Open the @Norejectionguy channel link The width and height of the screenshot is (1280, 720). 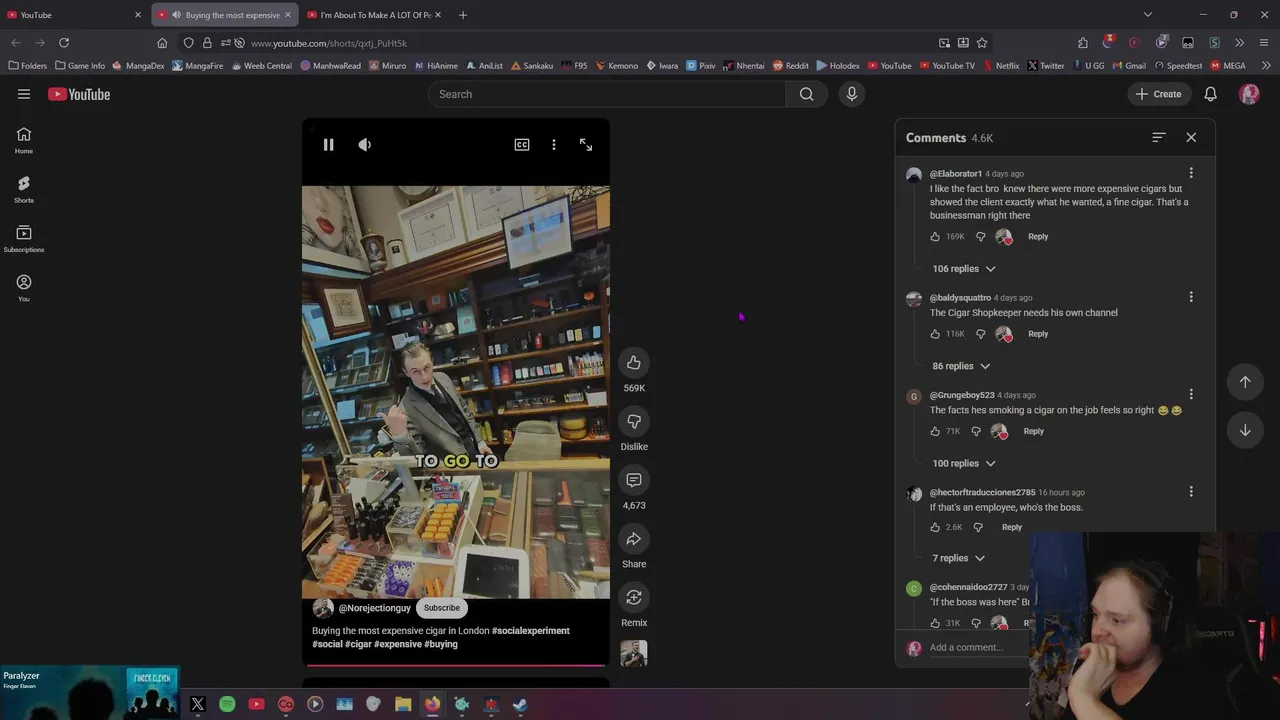[x=374, y=608]
